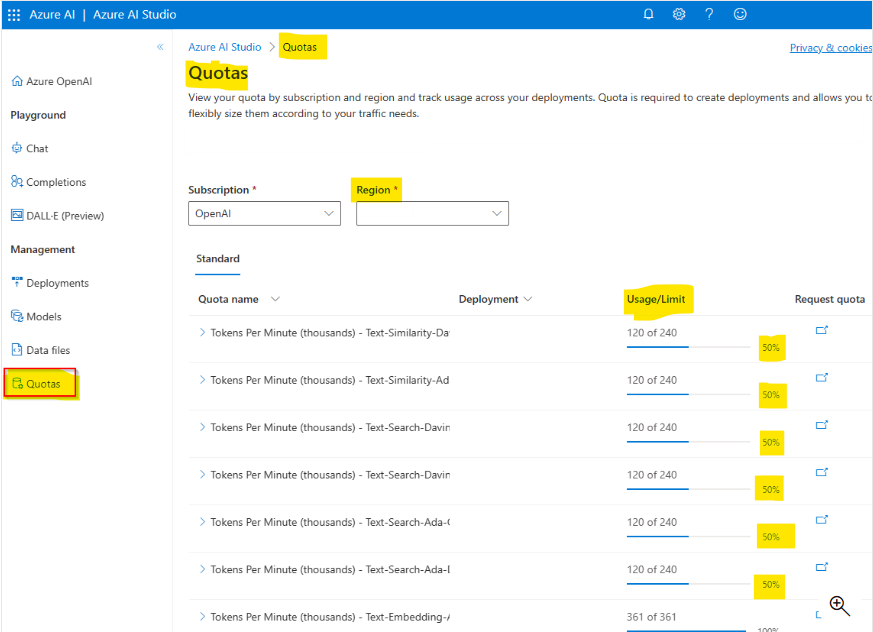Open the app launcher waffle icon
The image size is (873, 632).
tap(14, 15)
